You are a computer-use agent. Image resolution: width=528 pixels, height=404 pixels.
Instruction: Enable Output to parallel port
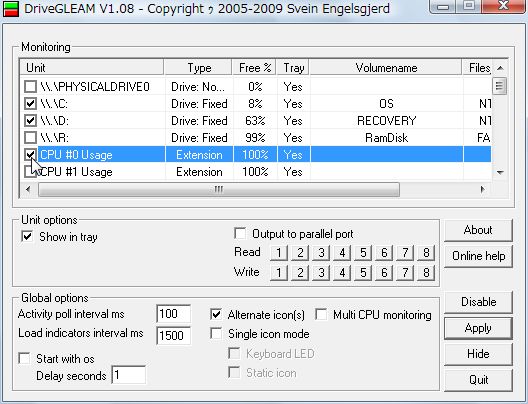(240, 233)
